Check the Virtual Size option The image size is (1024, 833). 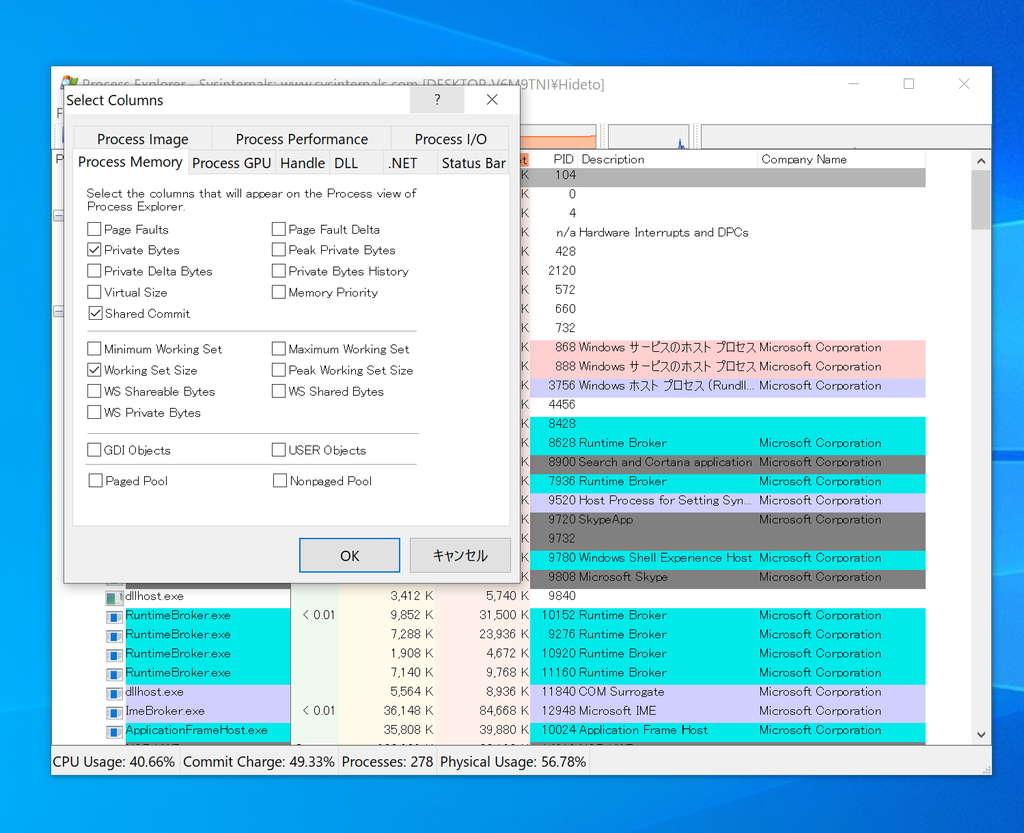[94, 292]
